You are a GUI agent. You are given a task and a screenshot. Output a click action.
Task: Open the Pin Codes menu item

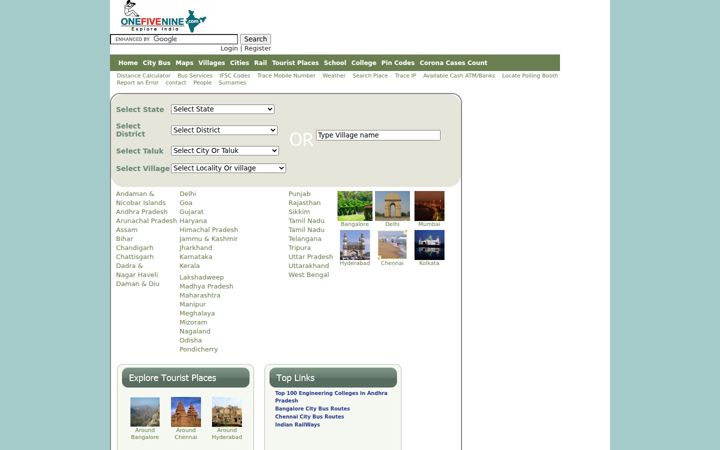point(398,63)
